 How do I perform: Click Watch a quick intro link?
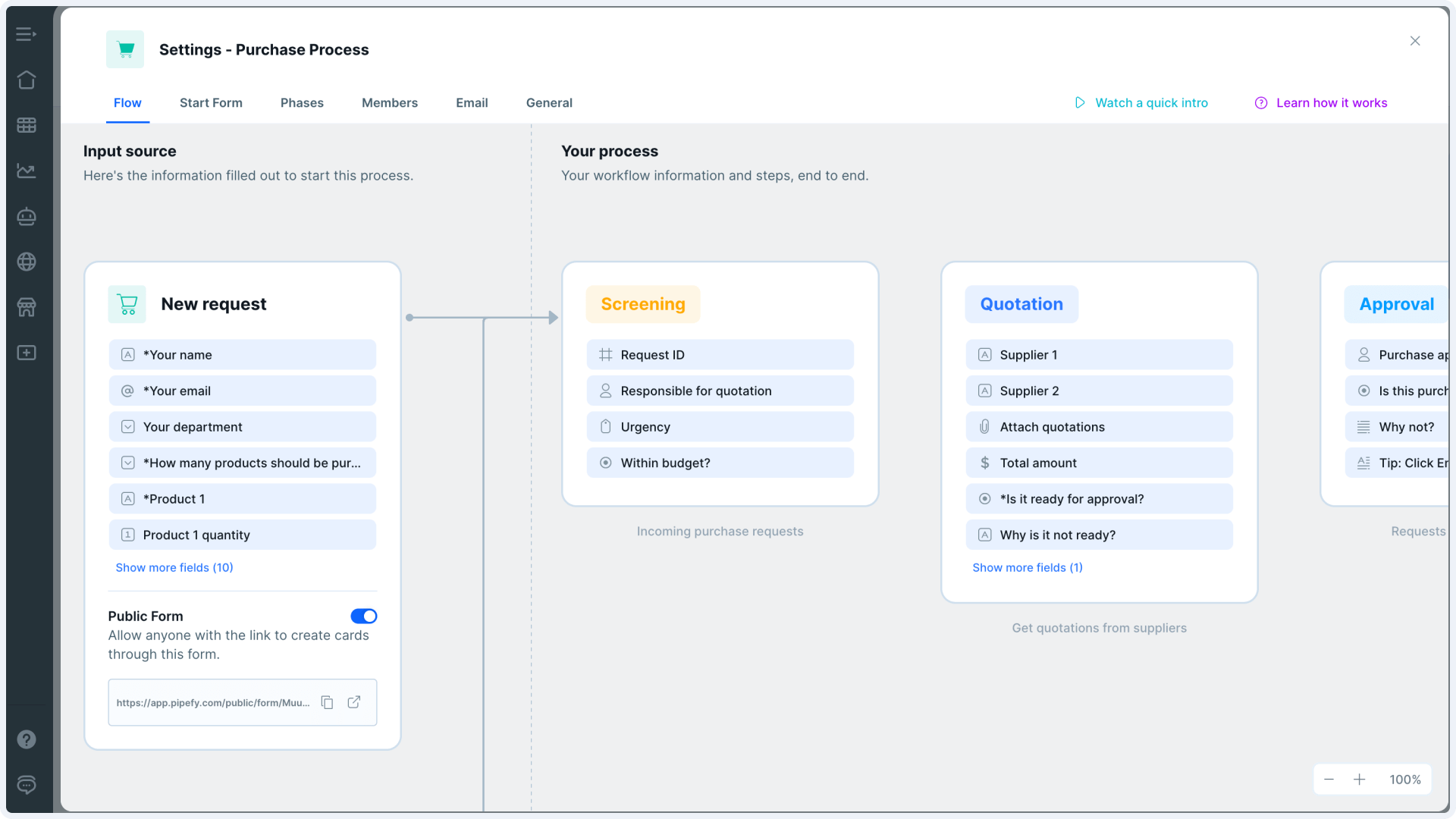point(1142,102)
